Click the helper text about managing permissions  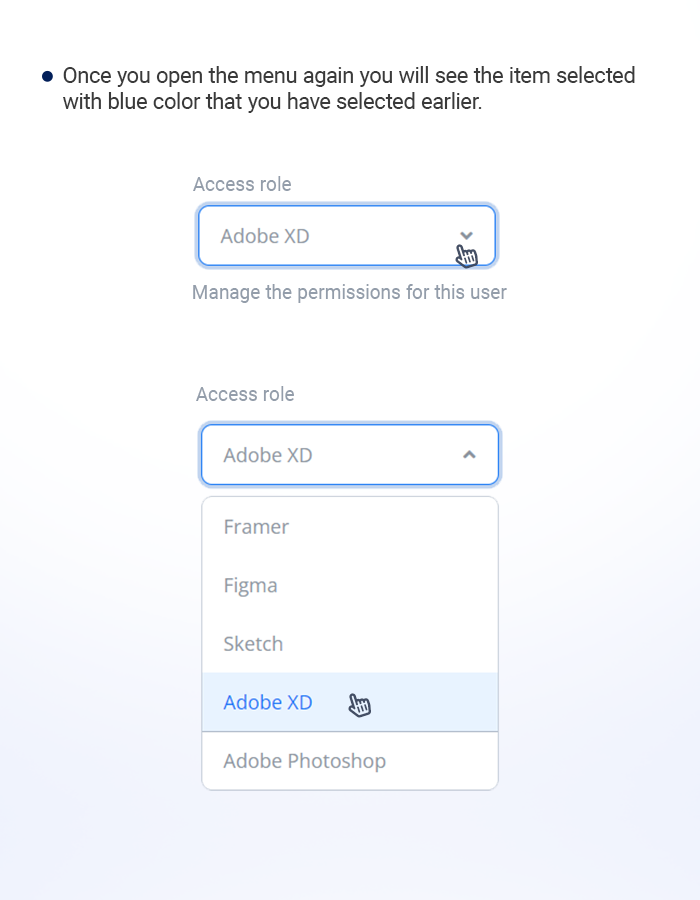pyautogui.click(x=349, y=292)
